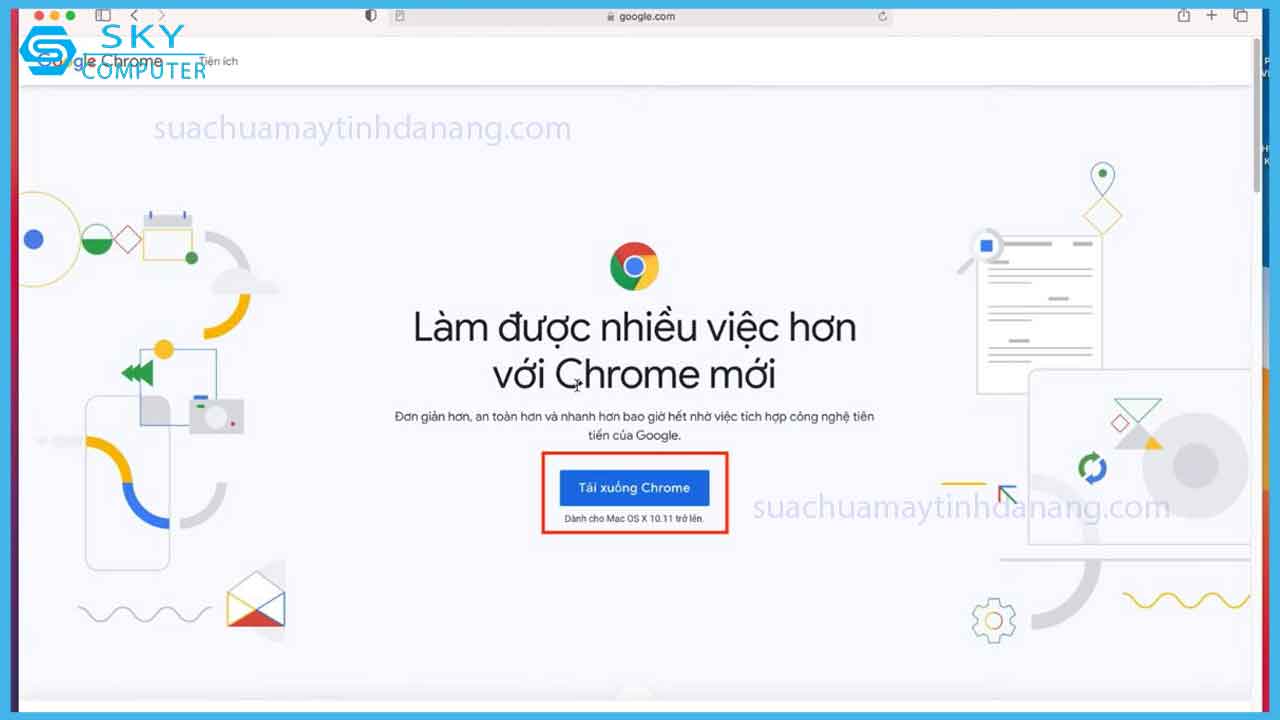Open the privacy report shield icon
The width and height of the screenshot is (1280, 720).
(371, 16)
